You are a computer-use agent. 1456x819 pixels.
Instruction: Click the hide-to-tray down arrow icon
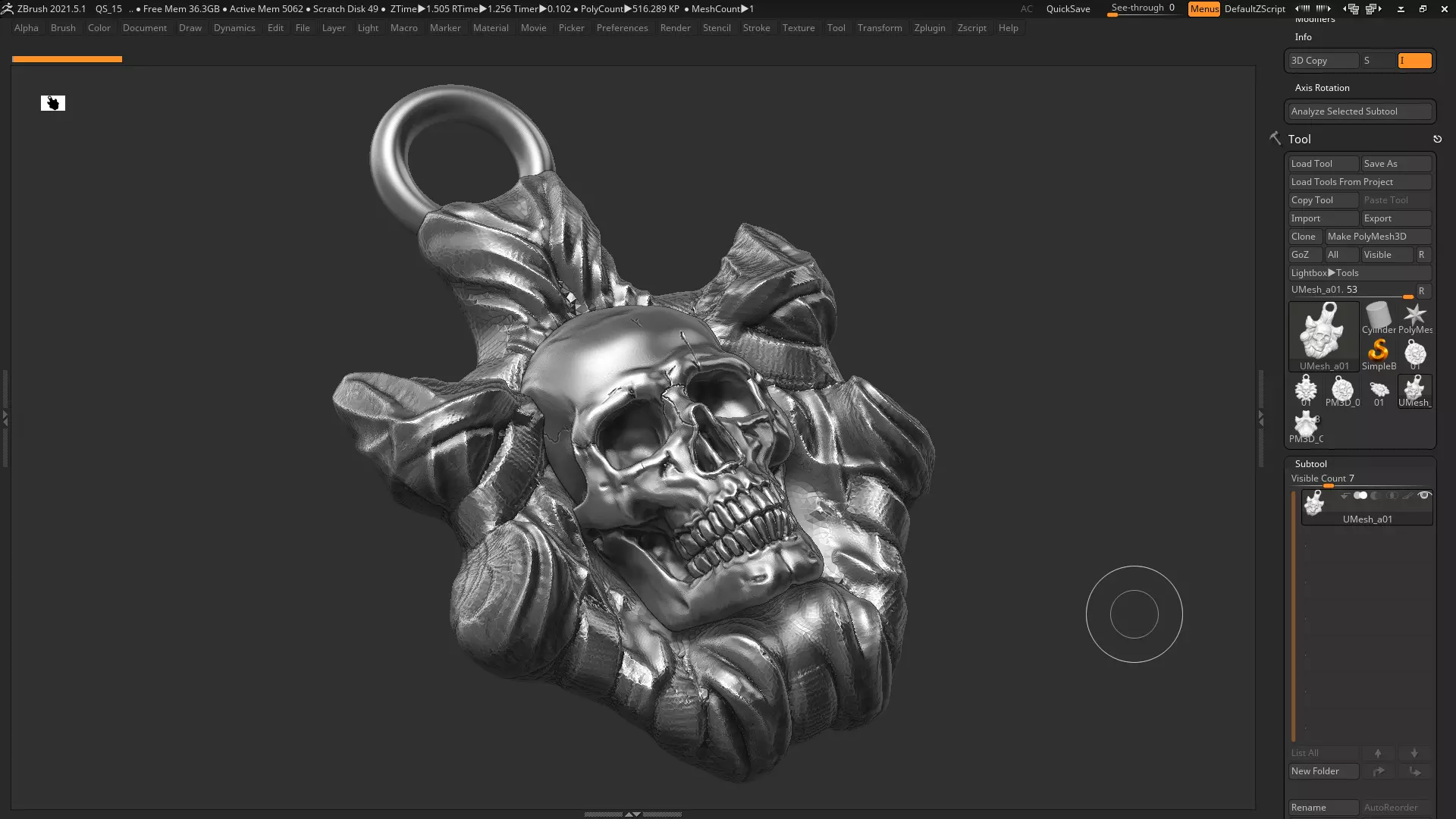[1401, 9]
